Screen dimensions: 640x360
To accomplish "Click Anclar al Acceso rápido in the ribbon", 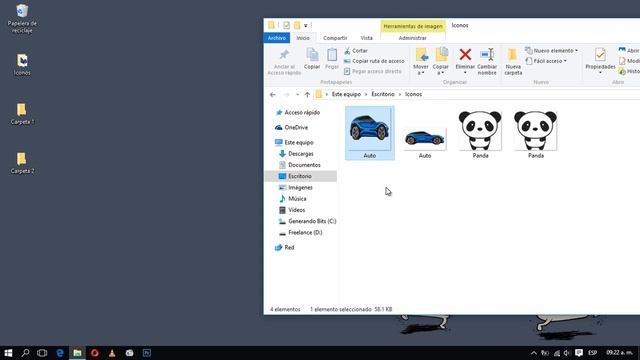I will (284, 62).
